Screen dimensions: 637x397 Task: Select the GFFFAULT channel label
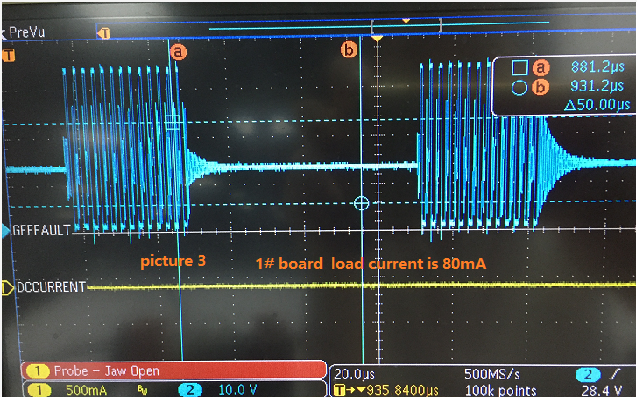tap(41, 230)
